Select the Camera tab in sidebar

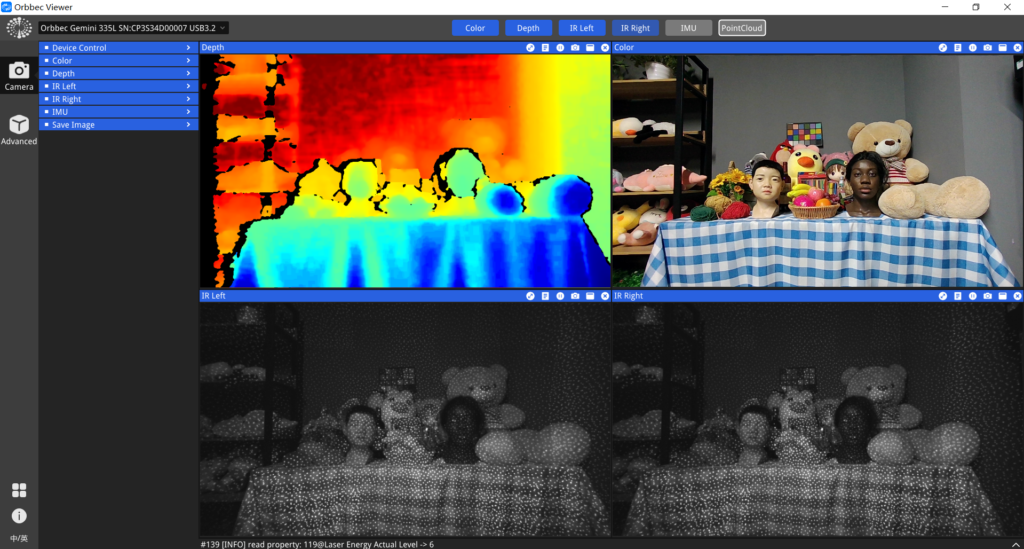click(19, 76)
